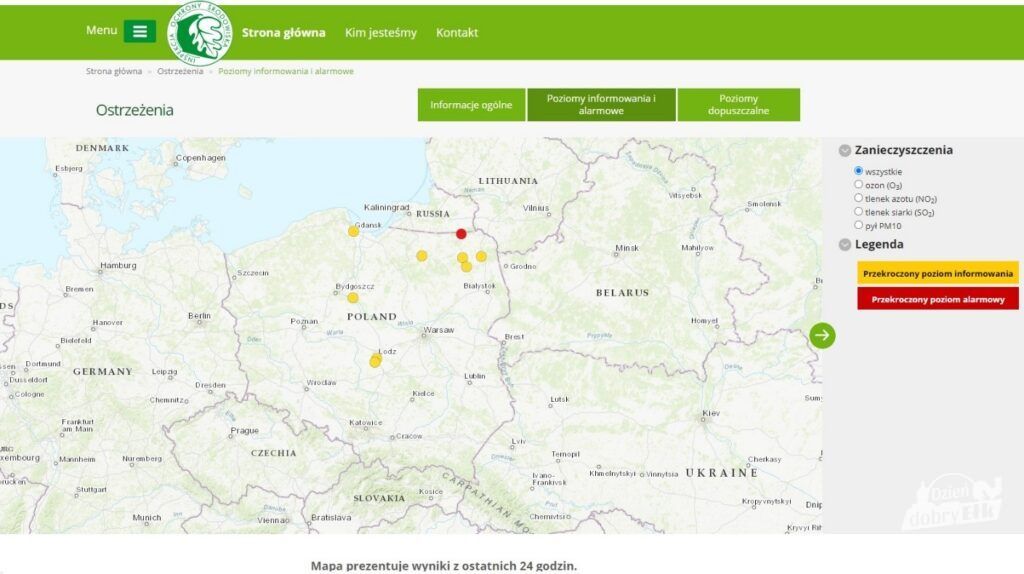Click the green arrow panel toggle
This screenshot has height=574, width=1024.
(822, 335)
